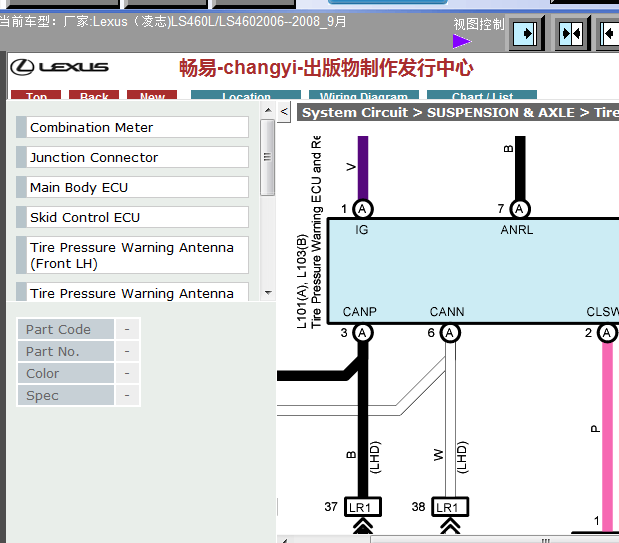This screenshot has height=543, width=619.
Task: Click System Circuit in the breadcrumb
Action: click(355, 113)
